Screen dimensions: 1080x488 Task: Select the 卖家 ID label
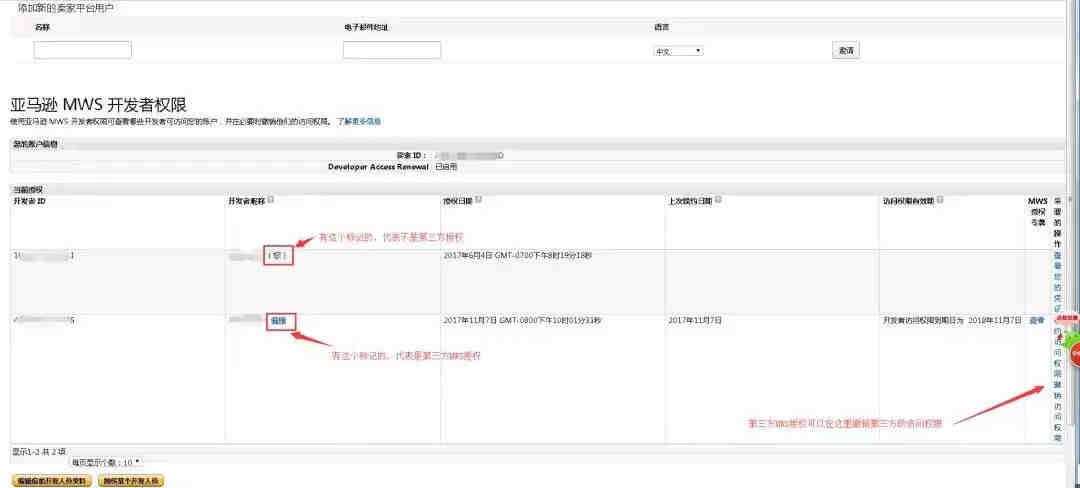point(412,156)
